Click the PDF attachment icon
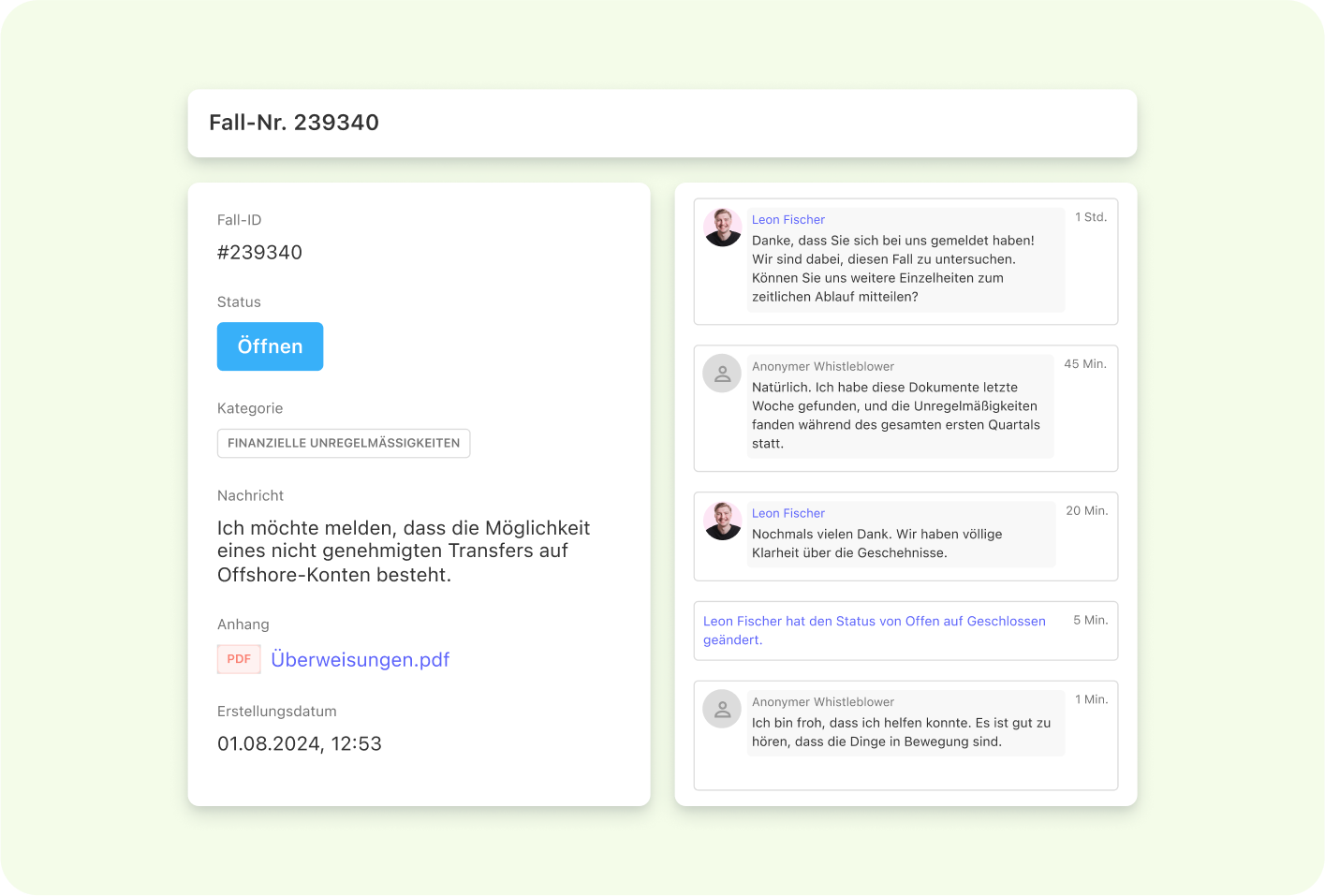 [239, 659]
